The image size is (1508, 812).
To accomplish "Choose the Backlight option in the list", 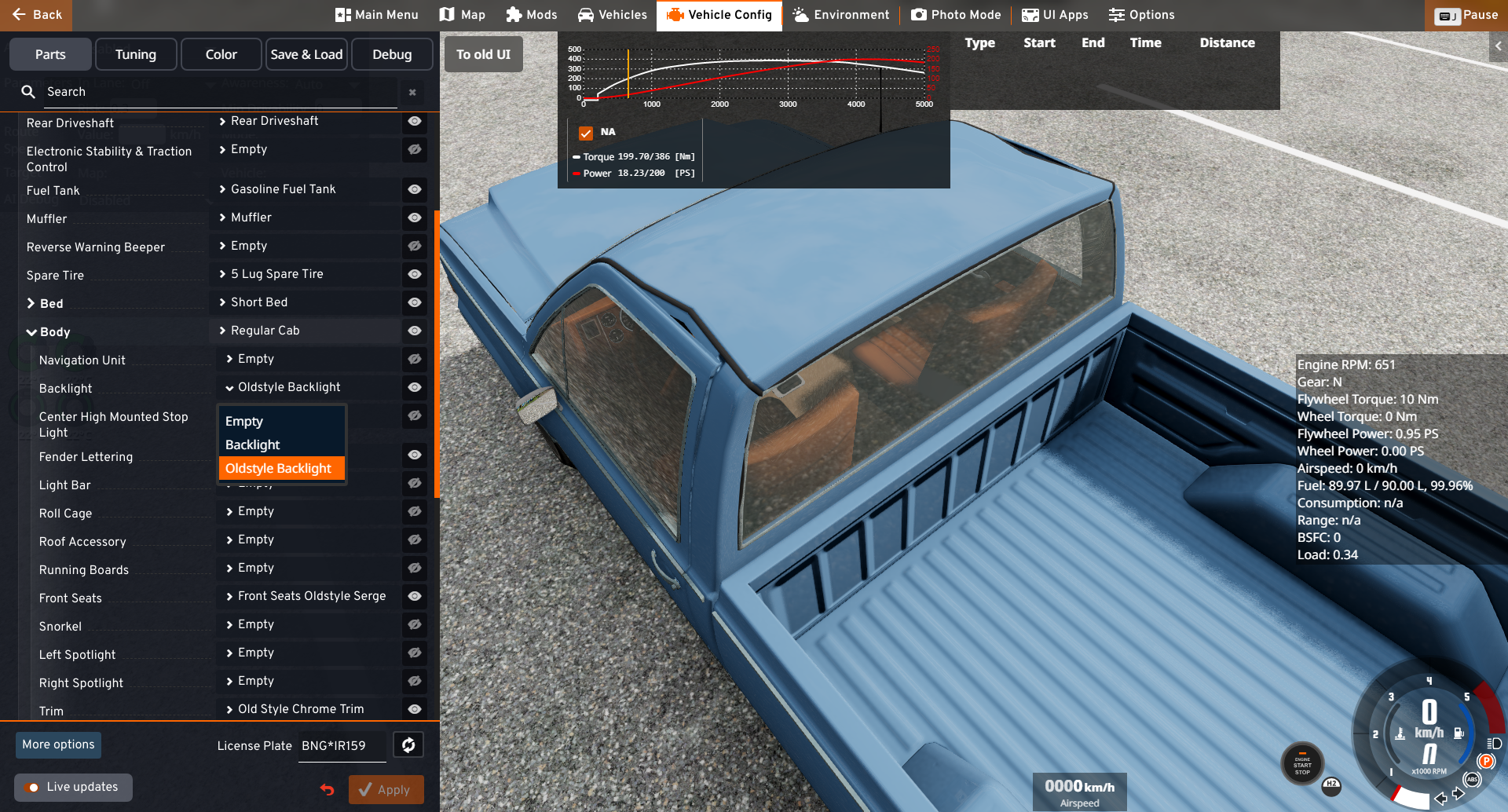I will 281,445.
